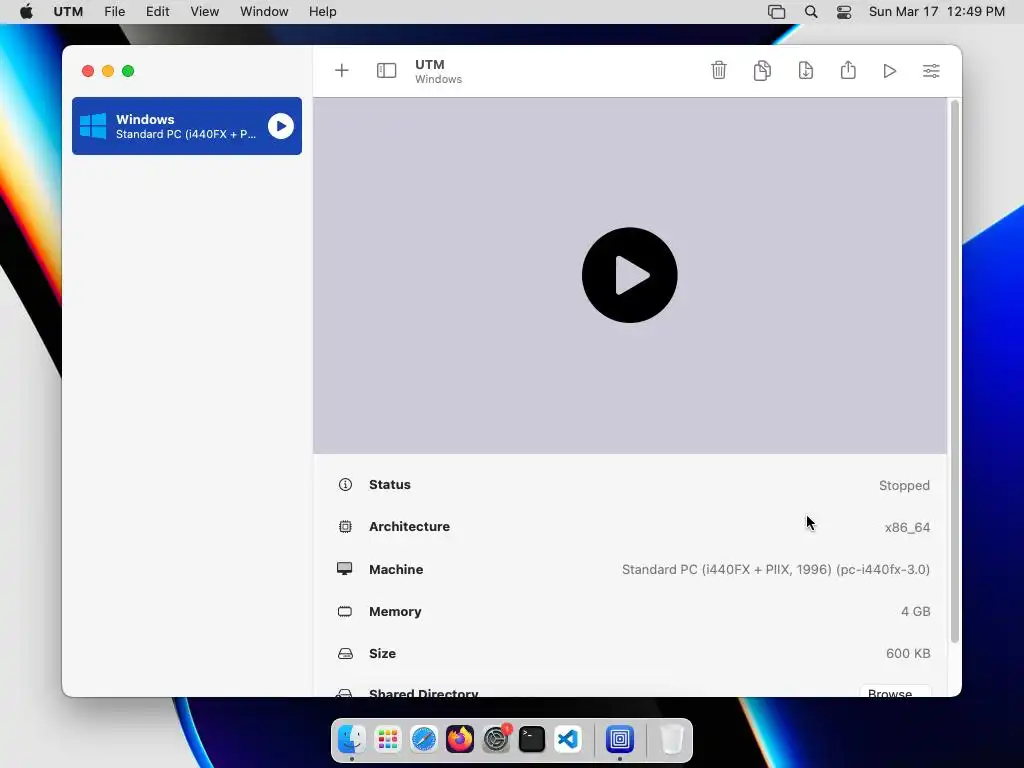Viewport: 1024px width, 768px height.
Task: Click the plus icon to create a new VM
Action: click(x=342, y=71)
